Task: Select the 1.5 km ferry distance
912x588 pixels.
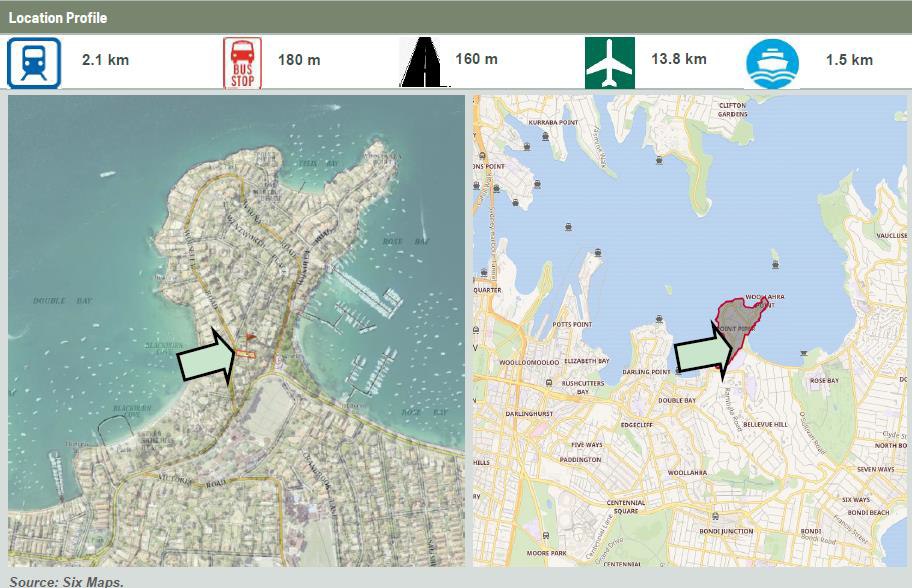Action: click(849, 60)
